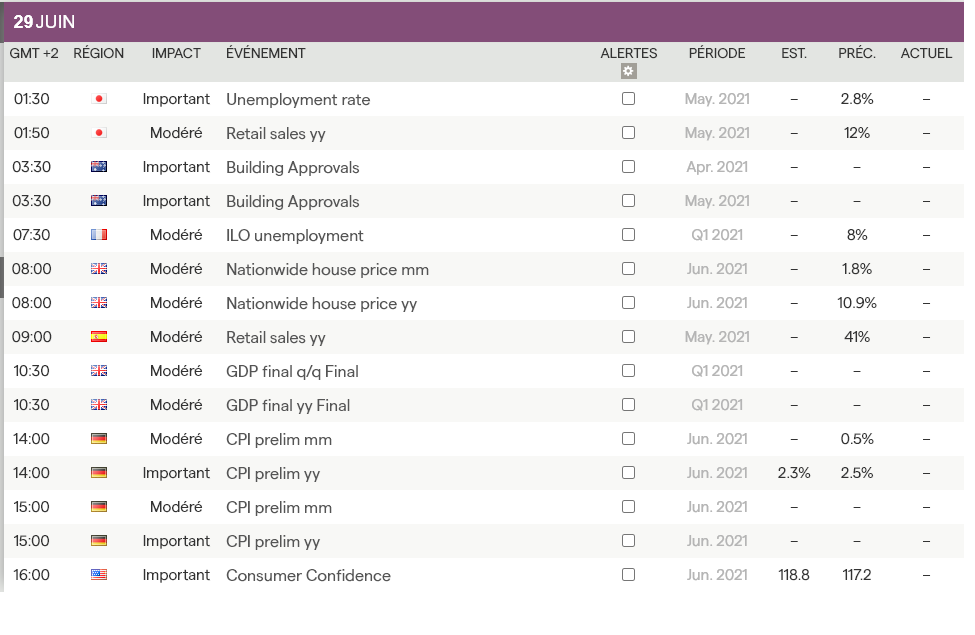Toggle alert checkbox for GDP final q/q Final

628,371
